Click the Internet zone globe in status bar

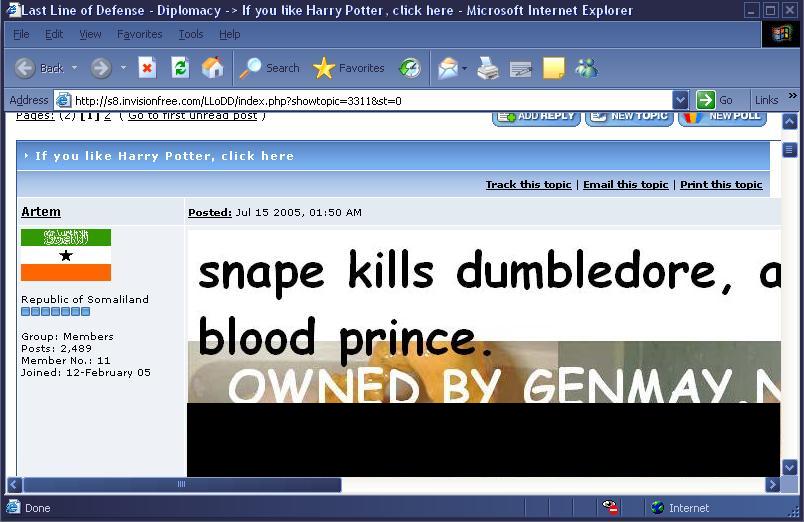click(x=657, y=508)
